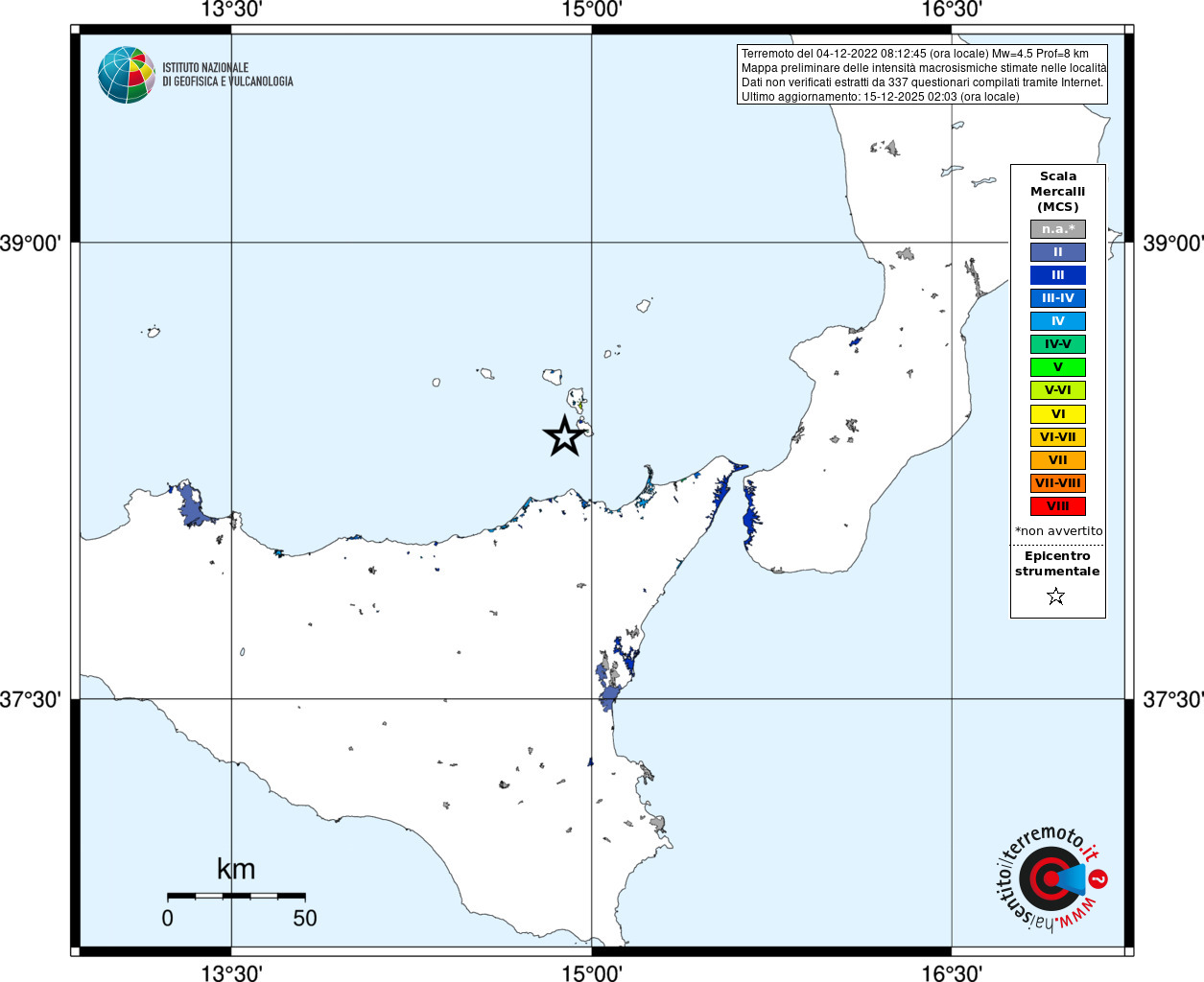Click the V-VI yellow-green legend swatch

(x=1058, y=390)
